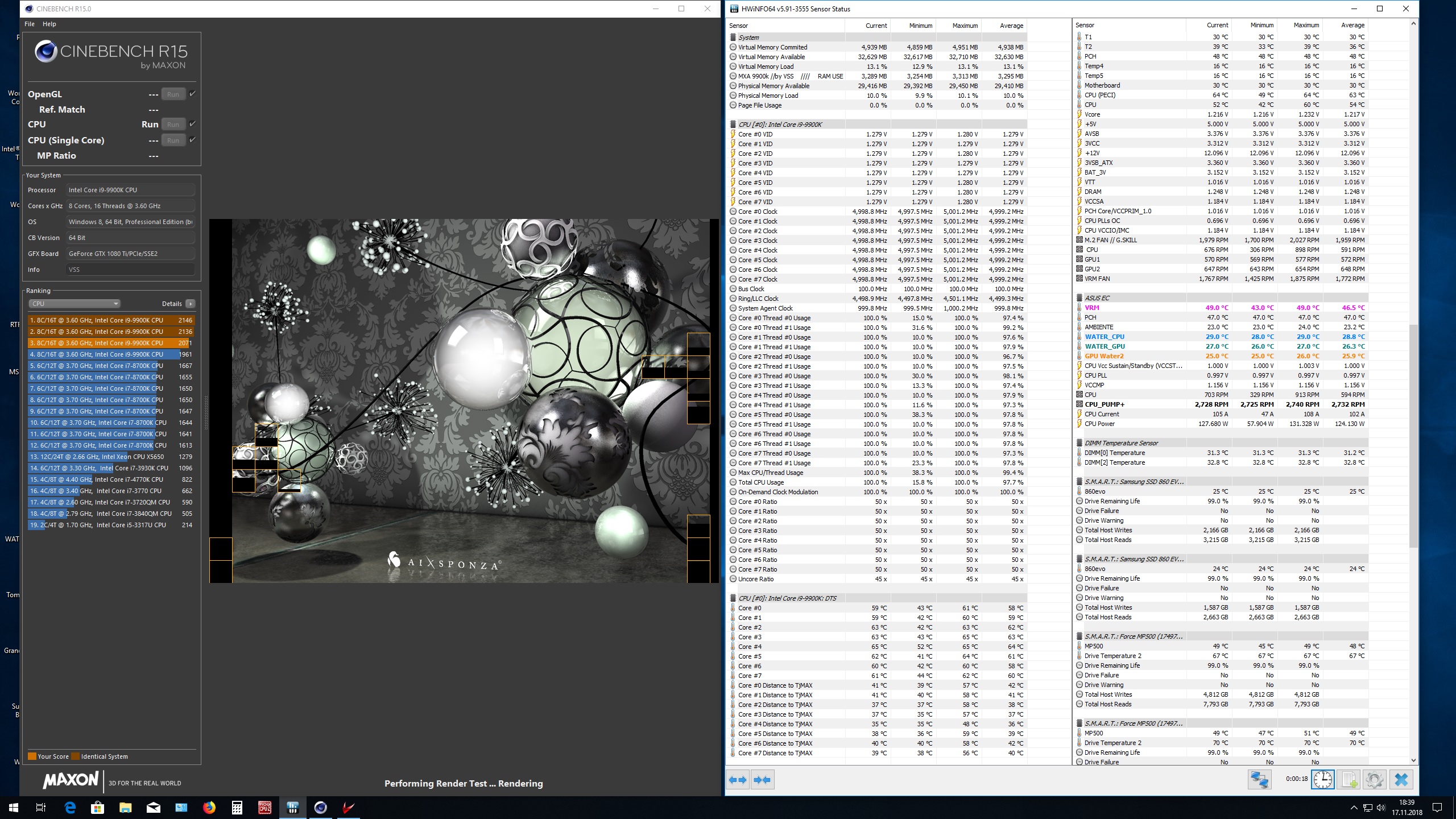Click Average column header in right sensor pane

(1345, 25)
